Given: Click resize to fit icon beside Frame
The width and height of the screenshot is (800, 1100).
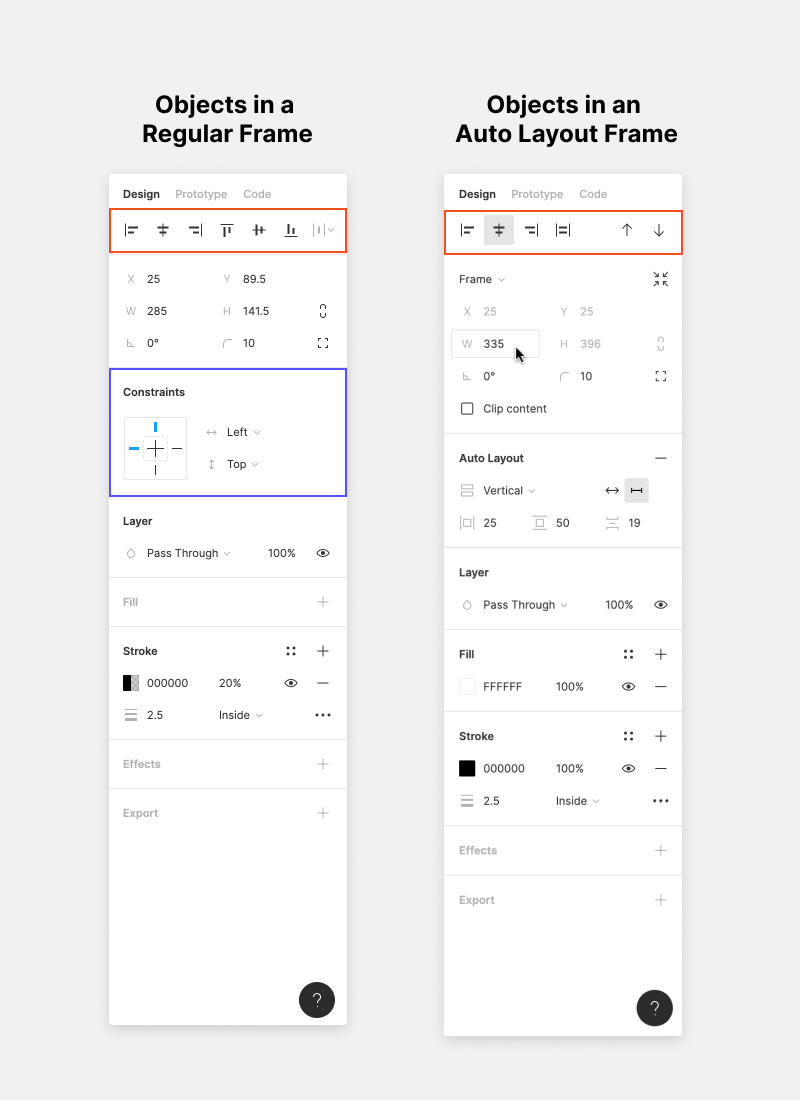Looking at the screenshot, I should [660, 279].
